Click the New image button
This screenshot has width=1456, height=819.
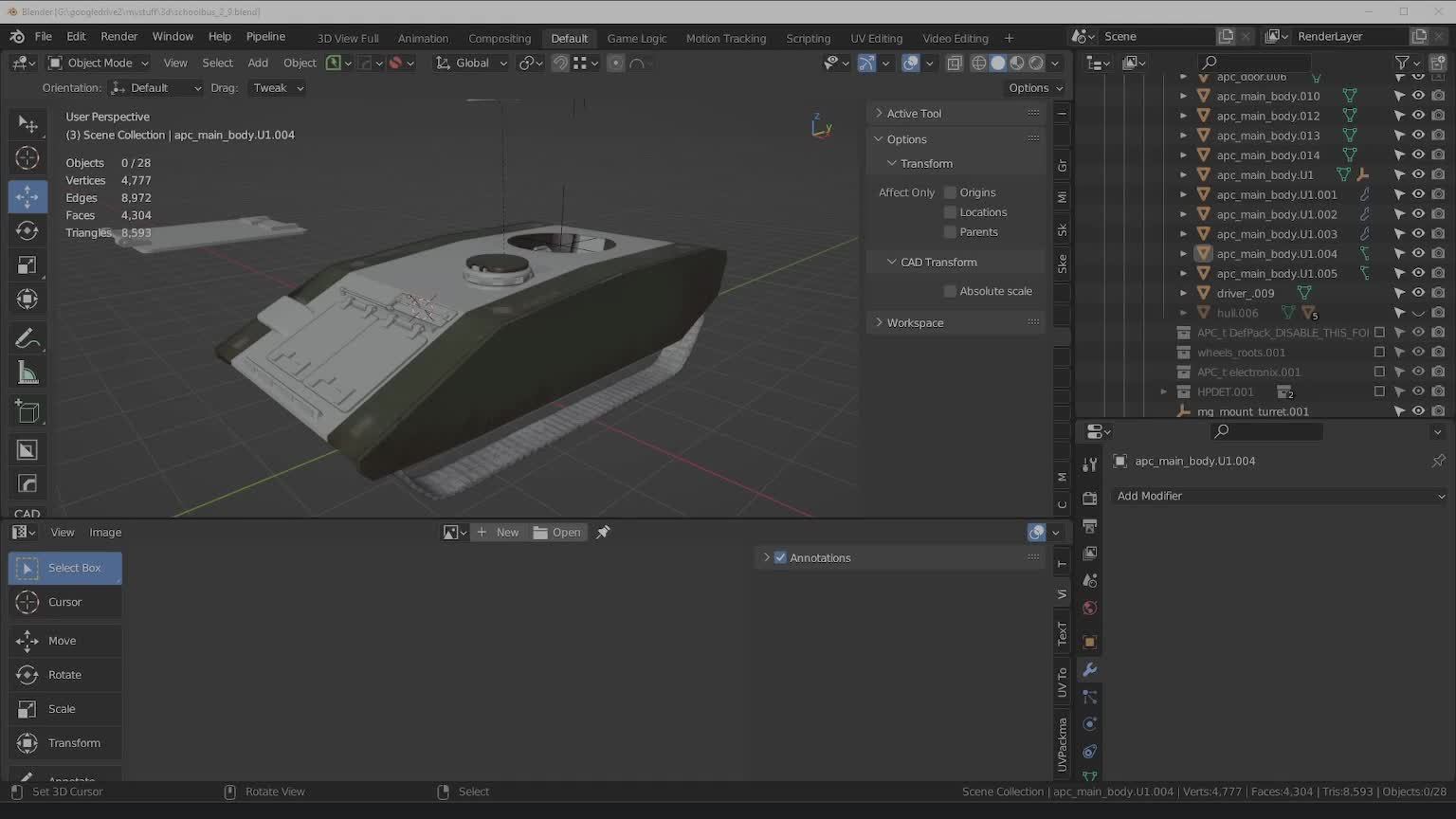[498, 533]
